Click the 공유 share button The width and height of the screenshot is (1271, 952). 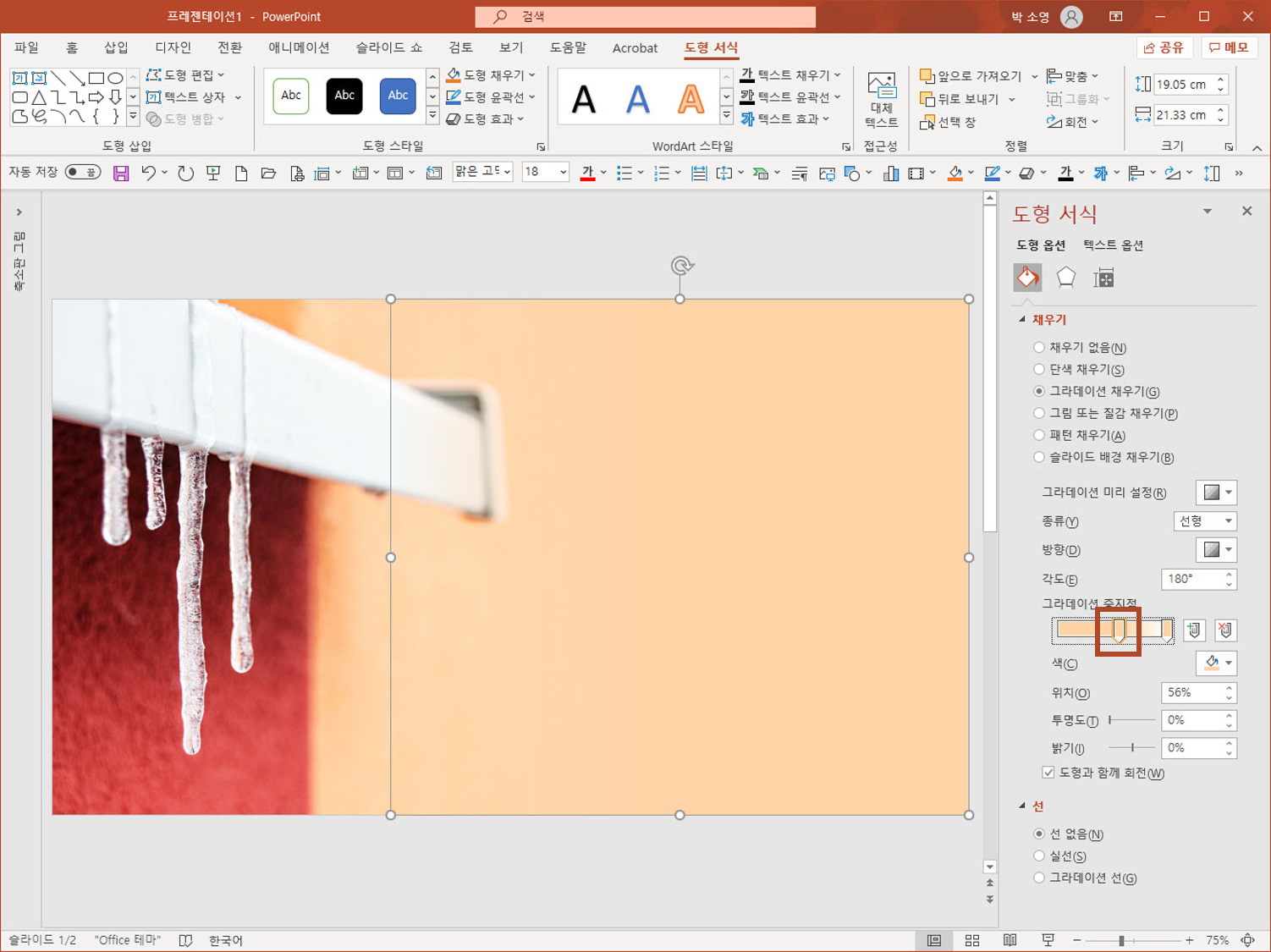(x=1164, y=47)
